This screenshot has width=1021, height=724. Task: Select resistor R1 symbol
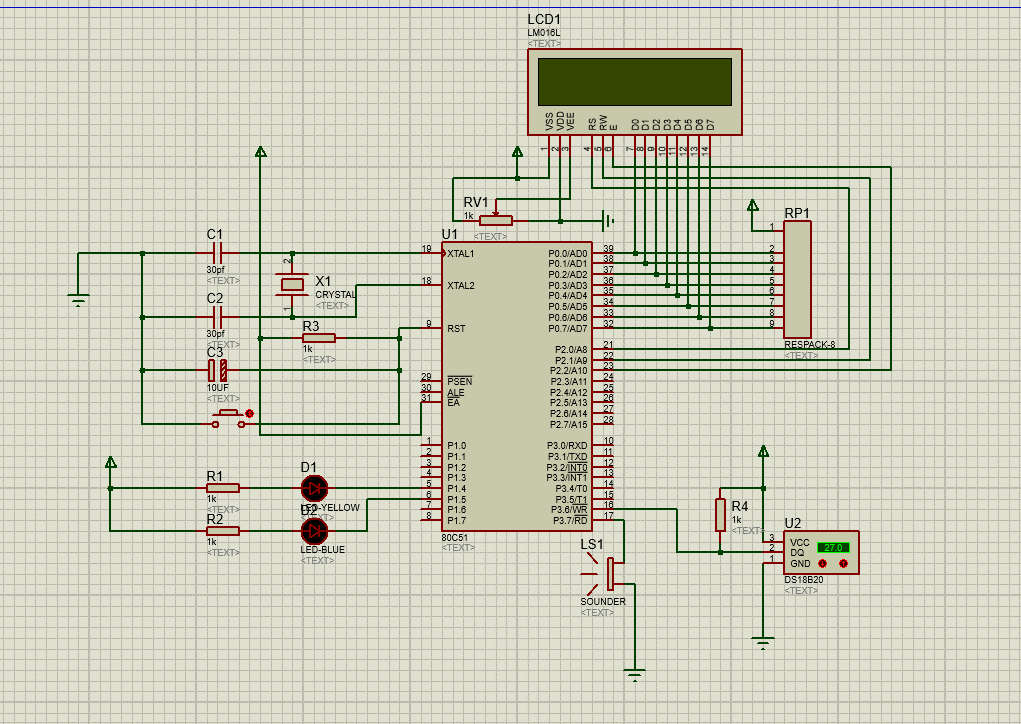(x=223, y=488)
